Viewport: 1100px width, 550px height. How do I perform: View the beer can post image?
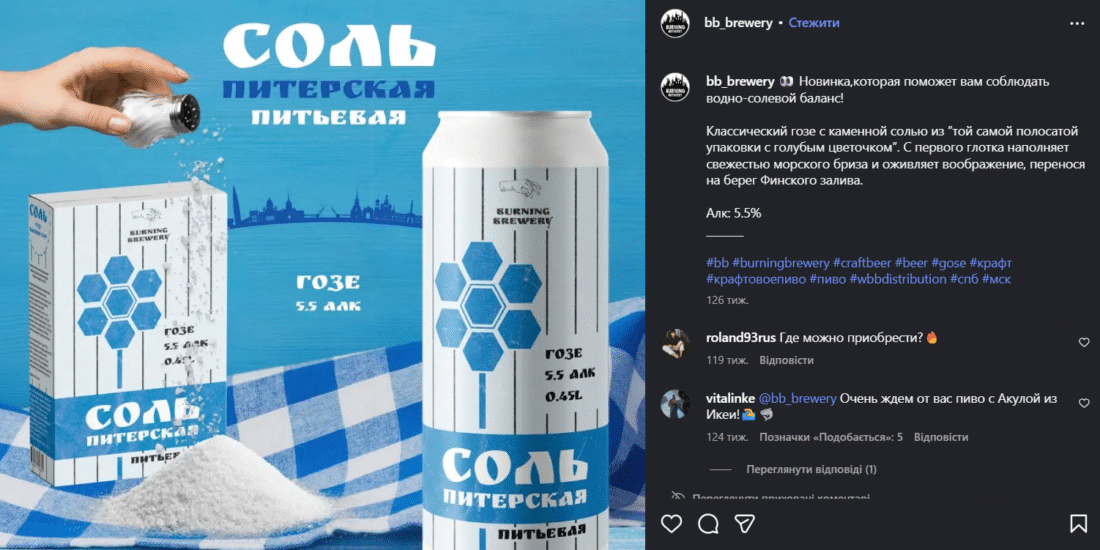point(323,275)
